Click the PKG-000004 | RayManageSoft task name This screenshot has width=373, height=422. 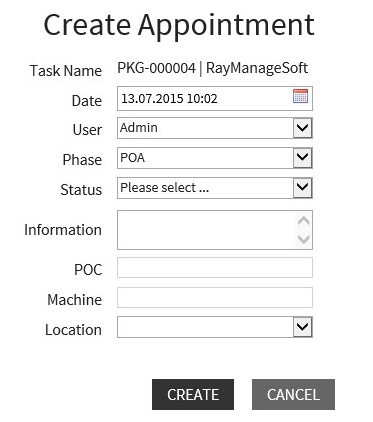click(213, 68)
